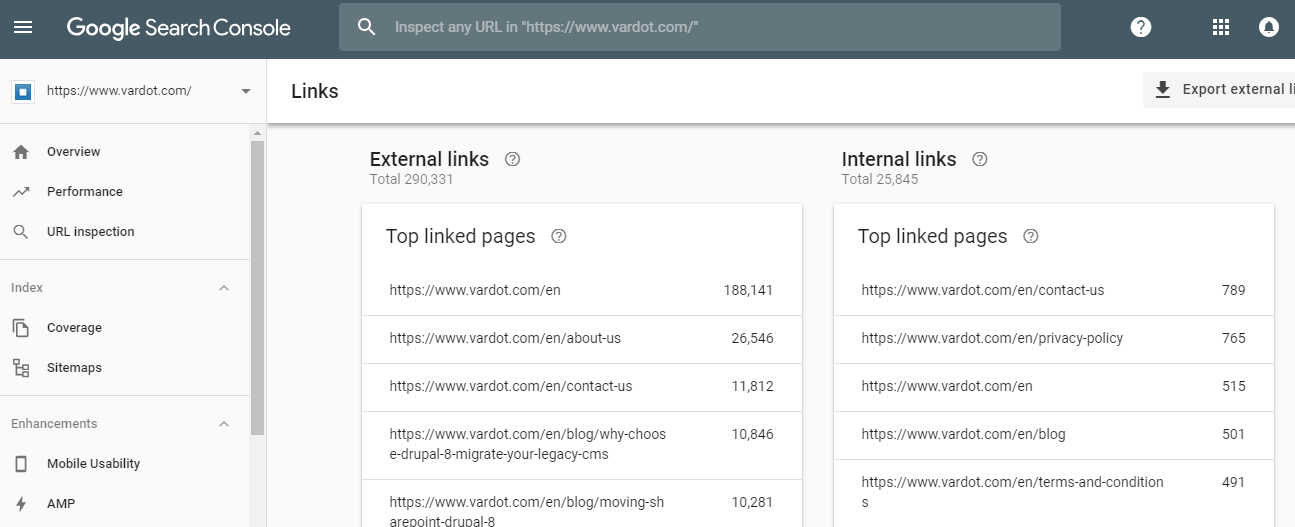Click the download icon on export button
Screen dimensions: 1295x527
tap(1162, 90)
